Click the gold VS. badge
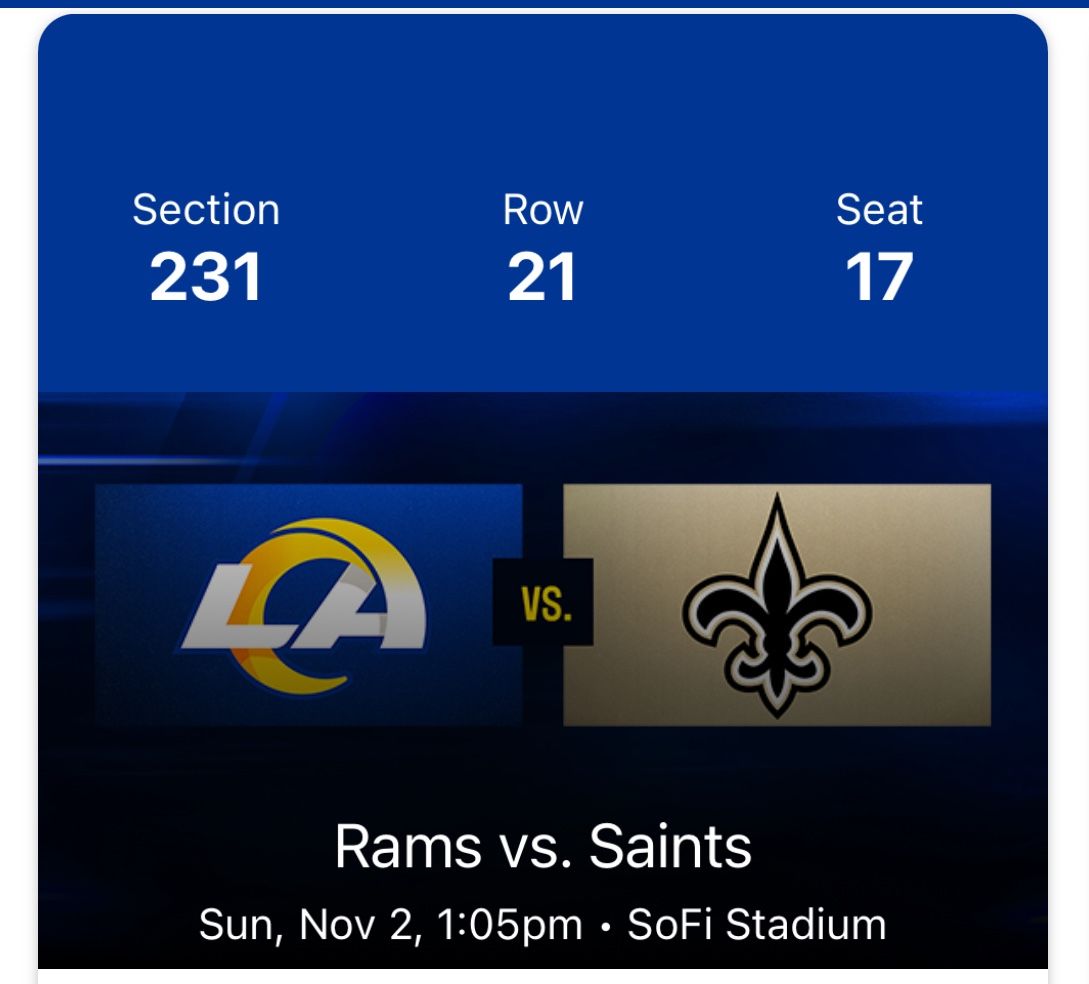 coord(543,602)
